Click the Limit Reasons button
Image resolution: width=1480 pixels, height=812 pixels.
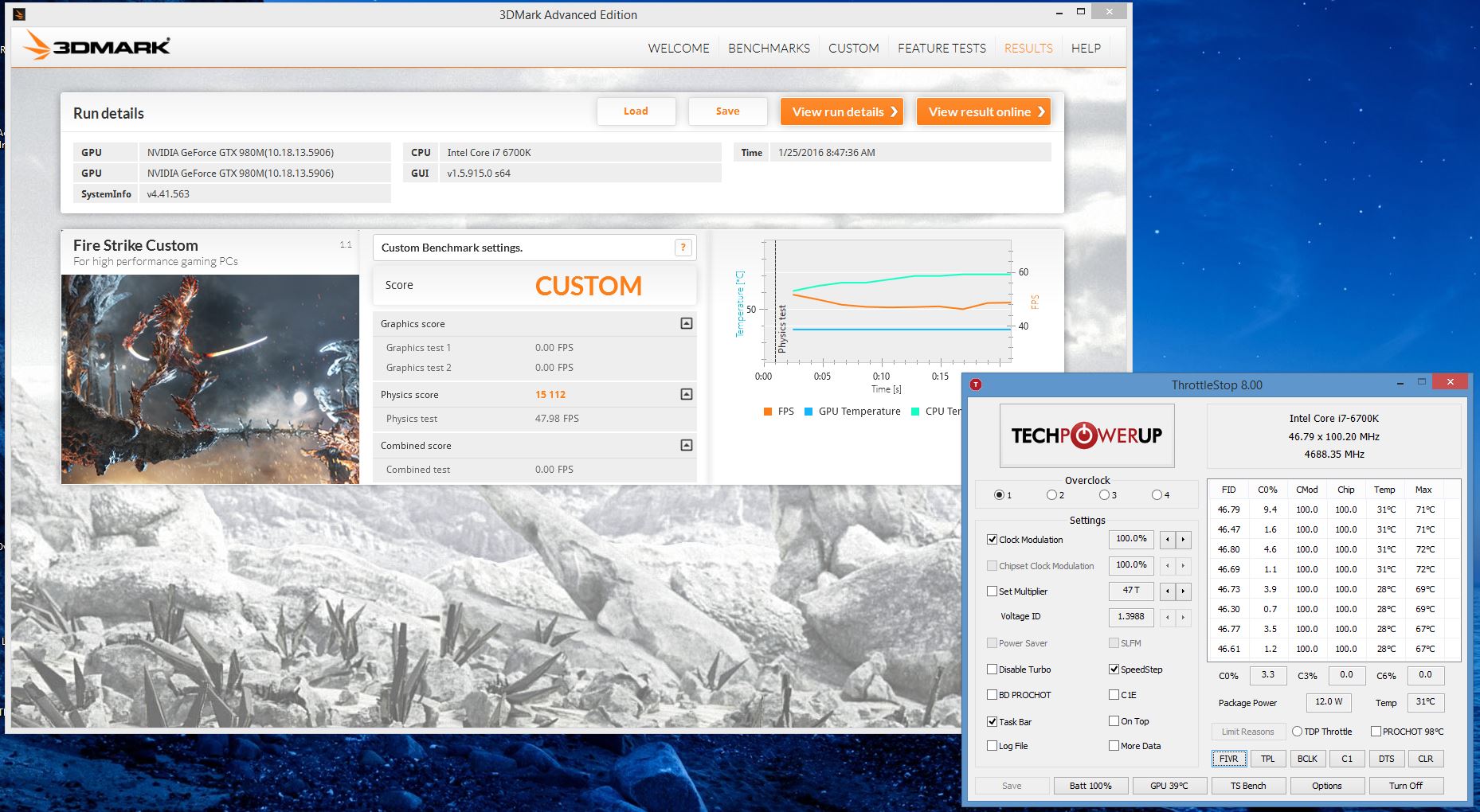point(1247,732)
